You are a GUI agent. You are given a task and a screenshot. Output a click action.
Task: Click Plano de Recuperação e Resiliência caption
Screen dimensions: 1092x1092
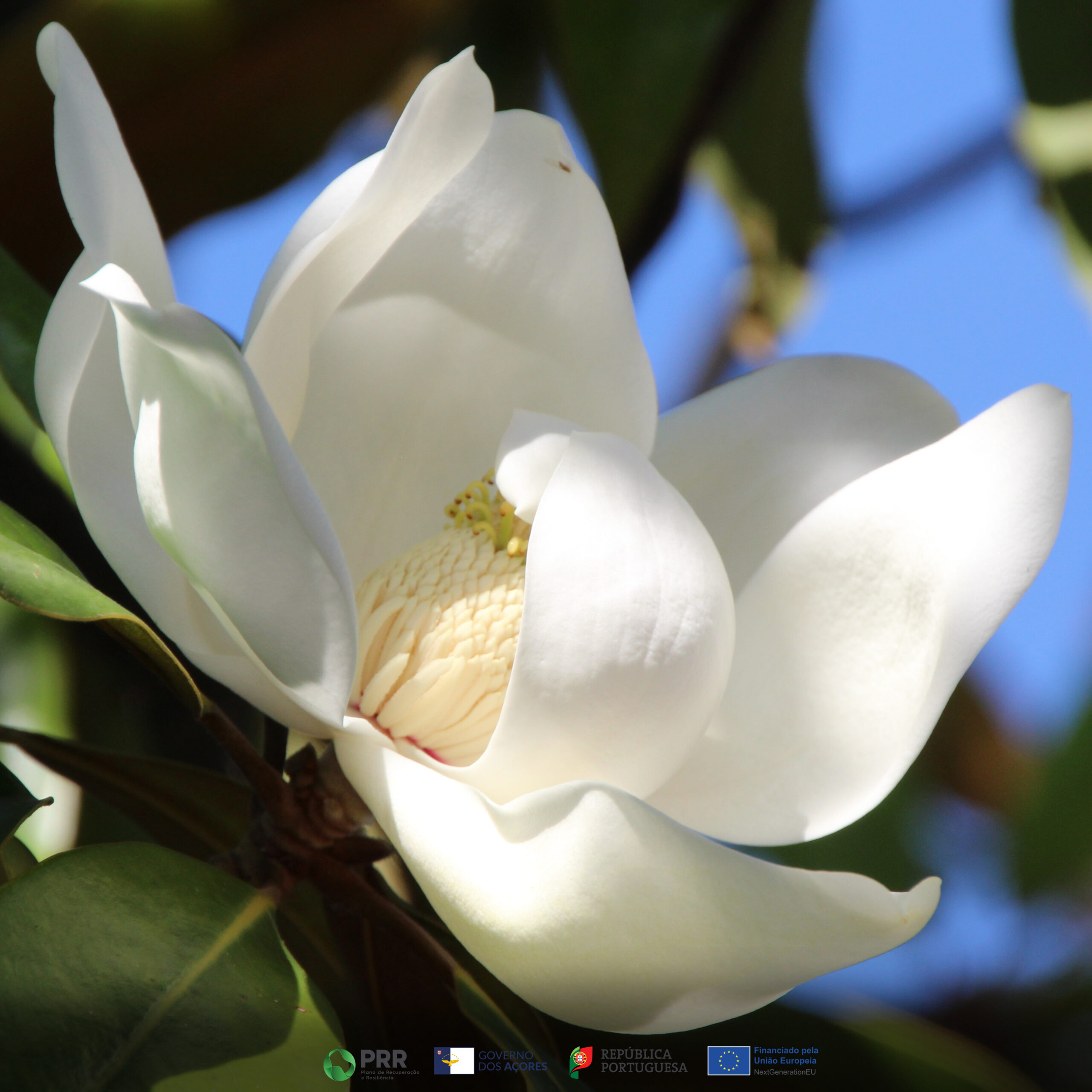(x=389, y=1075)
